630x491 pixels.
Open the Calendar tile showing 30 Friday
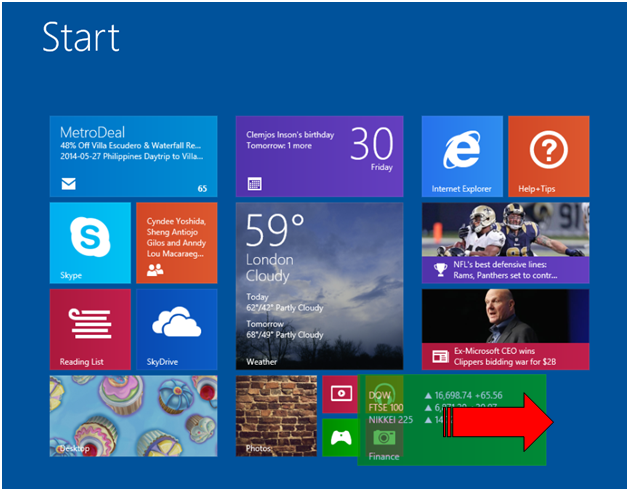319,156
